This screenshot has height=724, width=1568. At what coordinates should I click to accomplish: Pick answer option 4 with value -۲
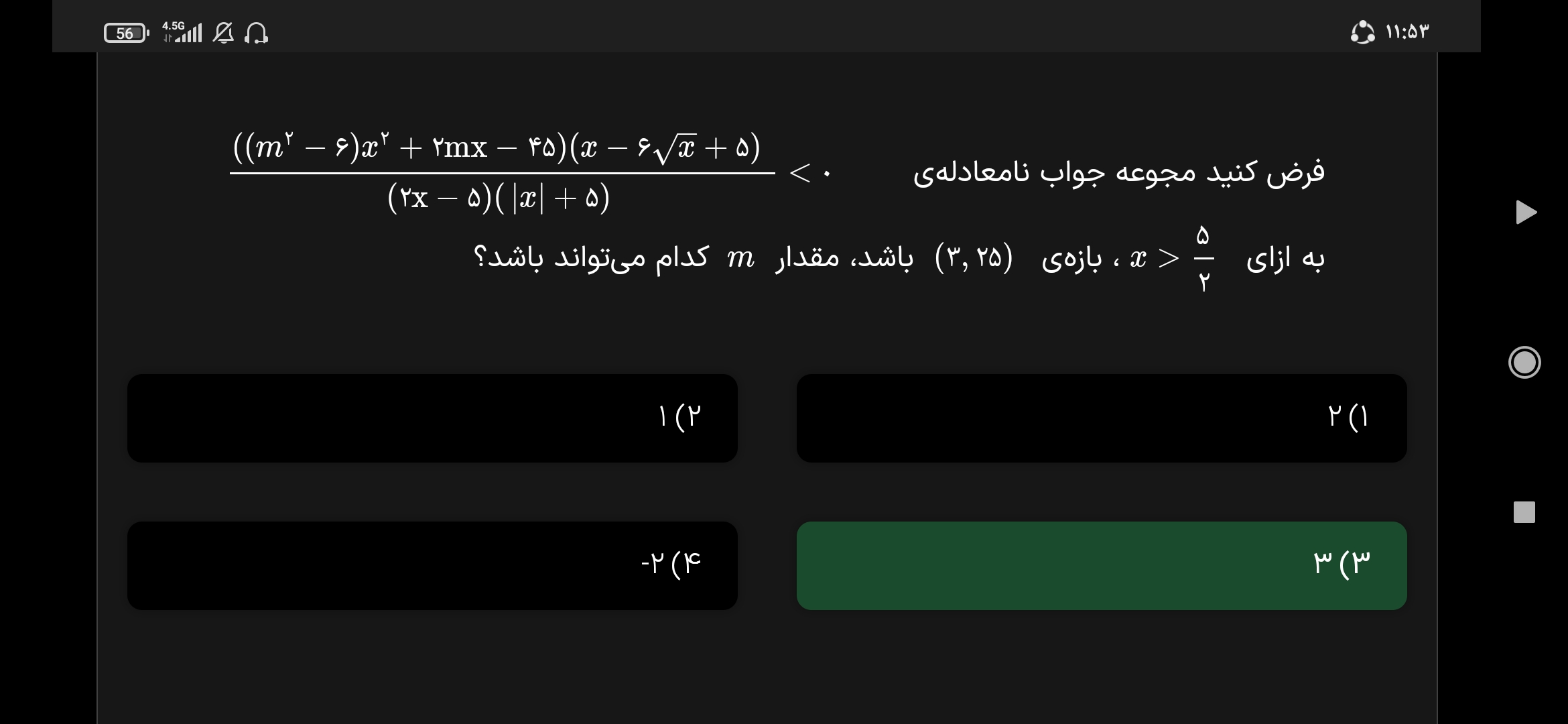(x=432, y=565)
